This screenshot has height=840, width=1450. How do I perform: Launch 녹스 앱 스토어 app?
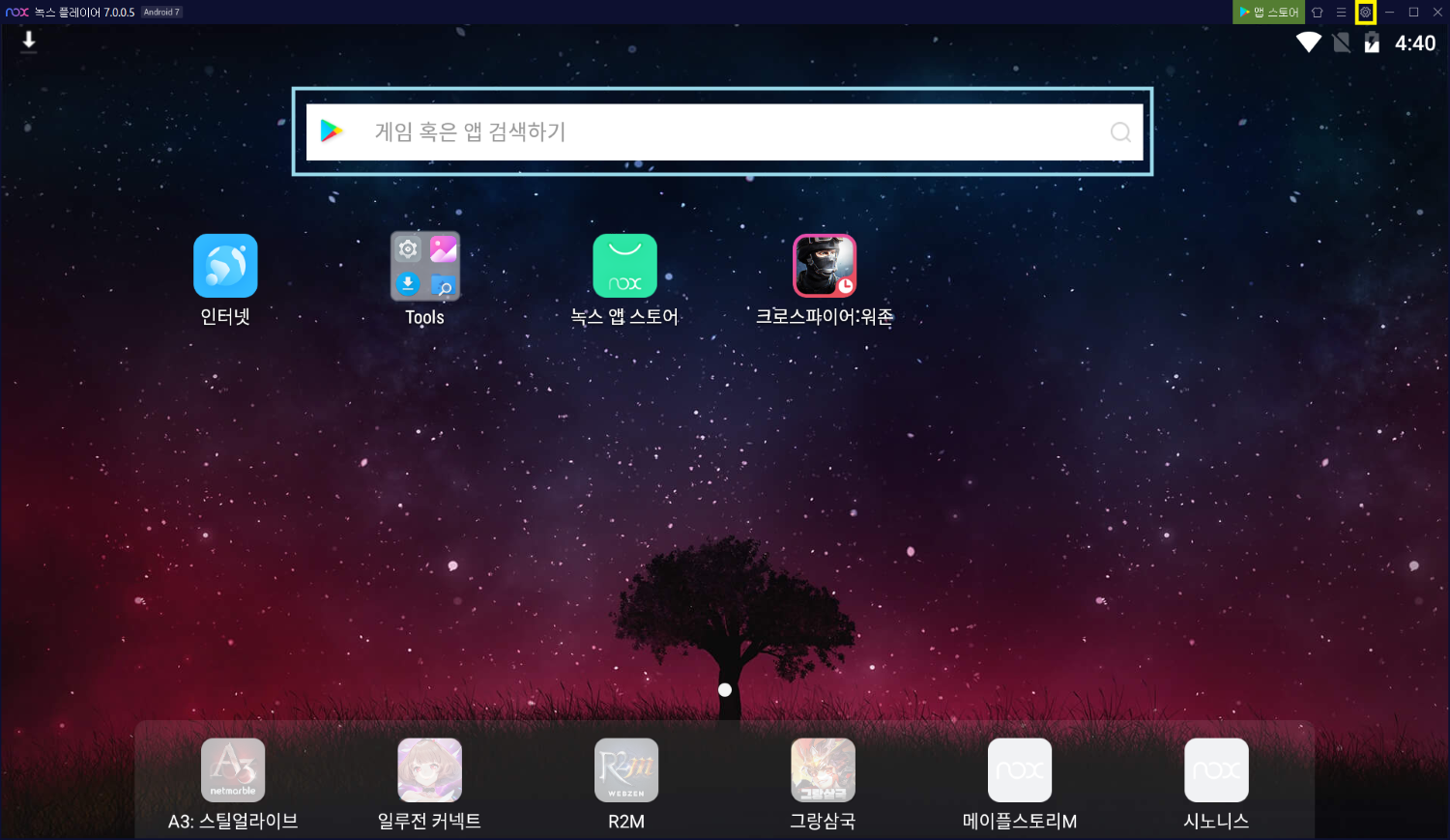pos(624,266)
